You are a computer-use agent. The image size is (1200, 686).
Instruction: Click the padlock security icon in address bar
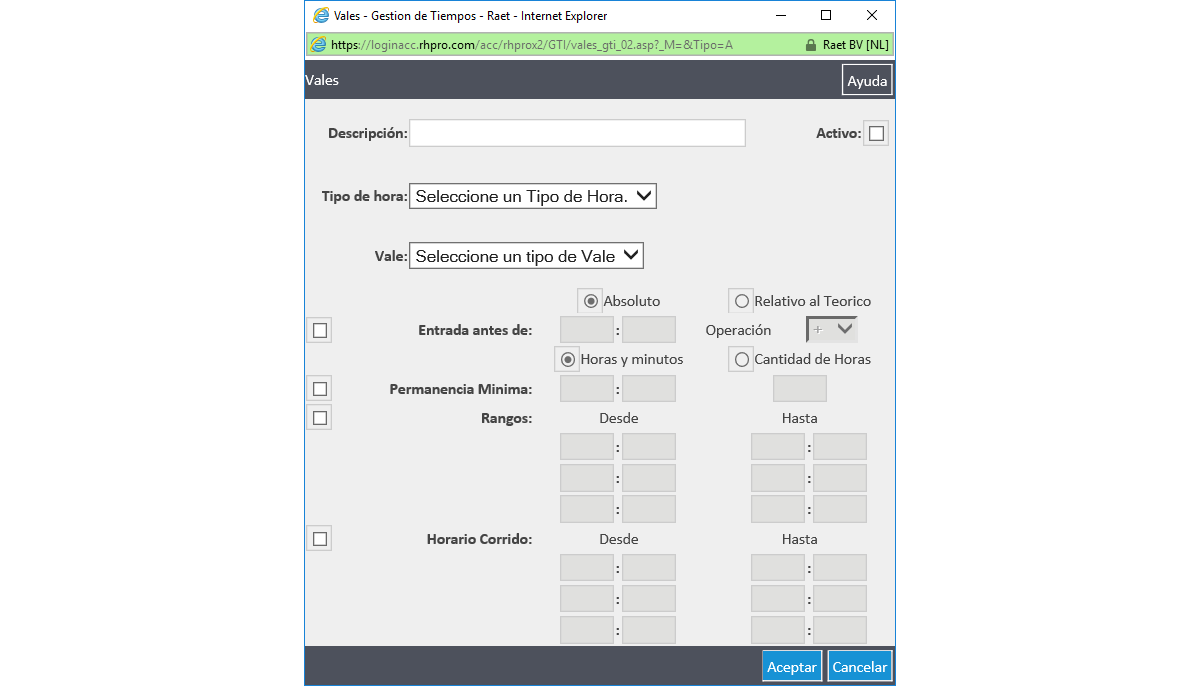pyautogui.click(x=811, y=45)
